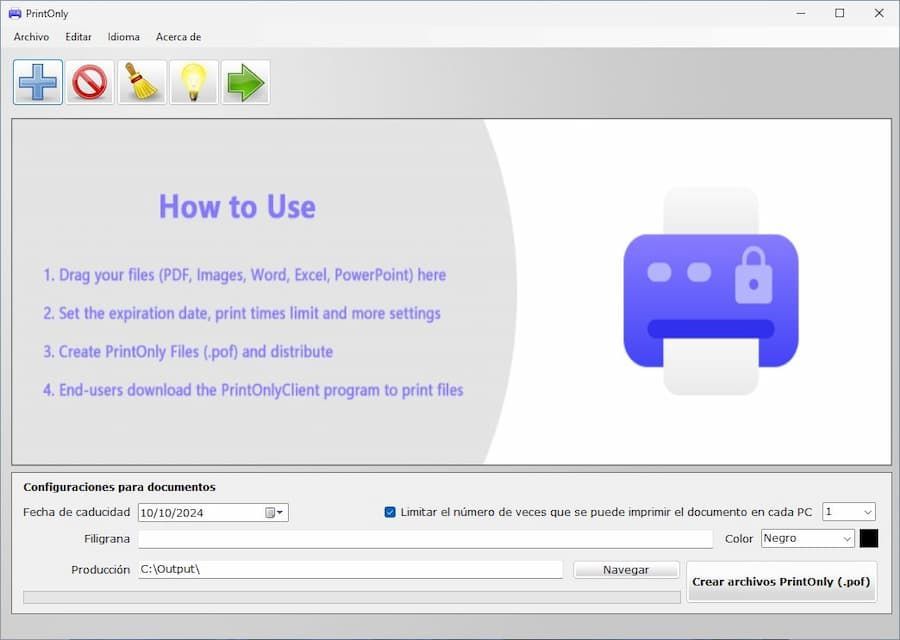Click the '2. Set the expiration date' line

[242, 313]
